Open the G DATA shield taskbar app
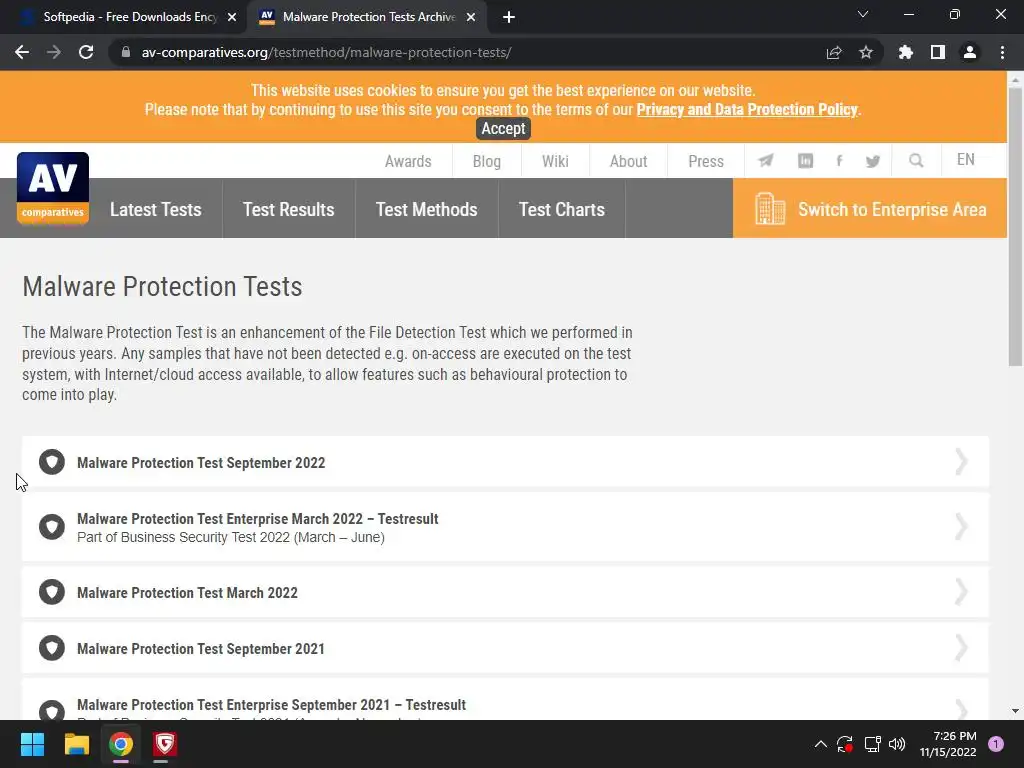Viewport: 1024px width, 768px height. click(x=165, y=744)
